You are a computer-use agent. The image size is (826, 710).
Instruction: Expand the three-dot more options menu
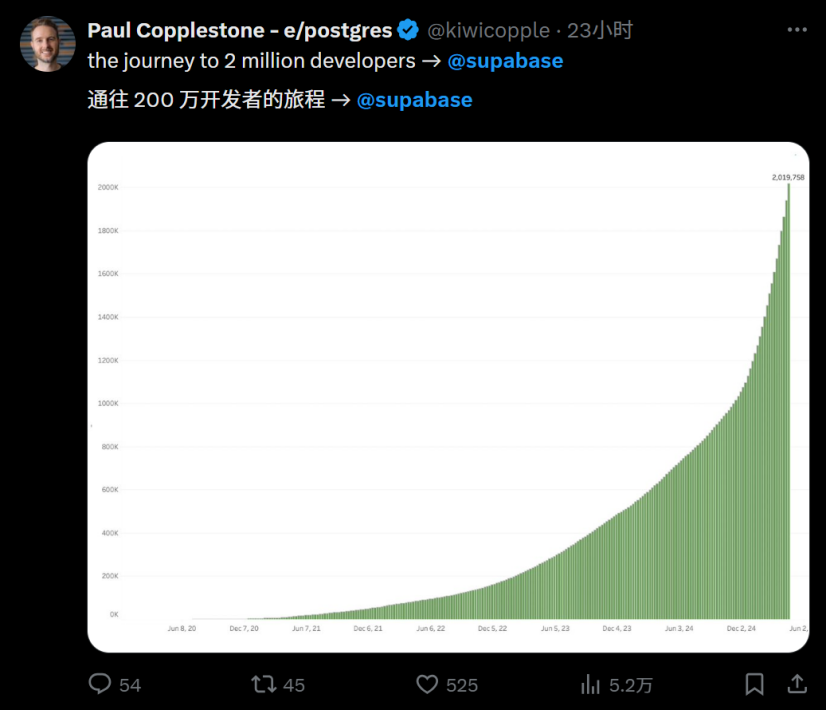pos(797,30)
